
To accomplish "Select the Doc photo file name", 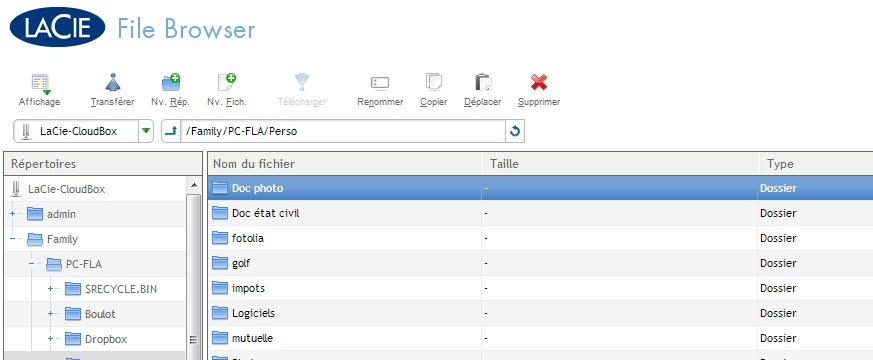I will tap(257, 189).
